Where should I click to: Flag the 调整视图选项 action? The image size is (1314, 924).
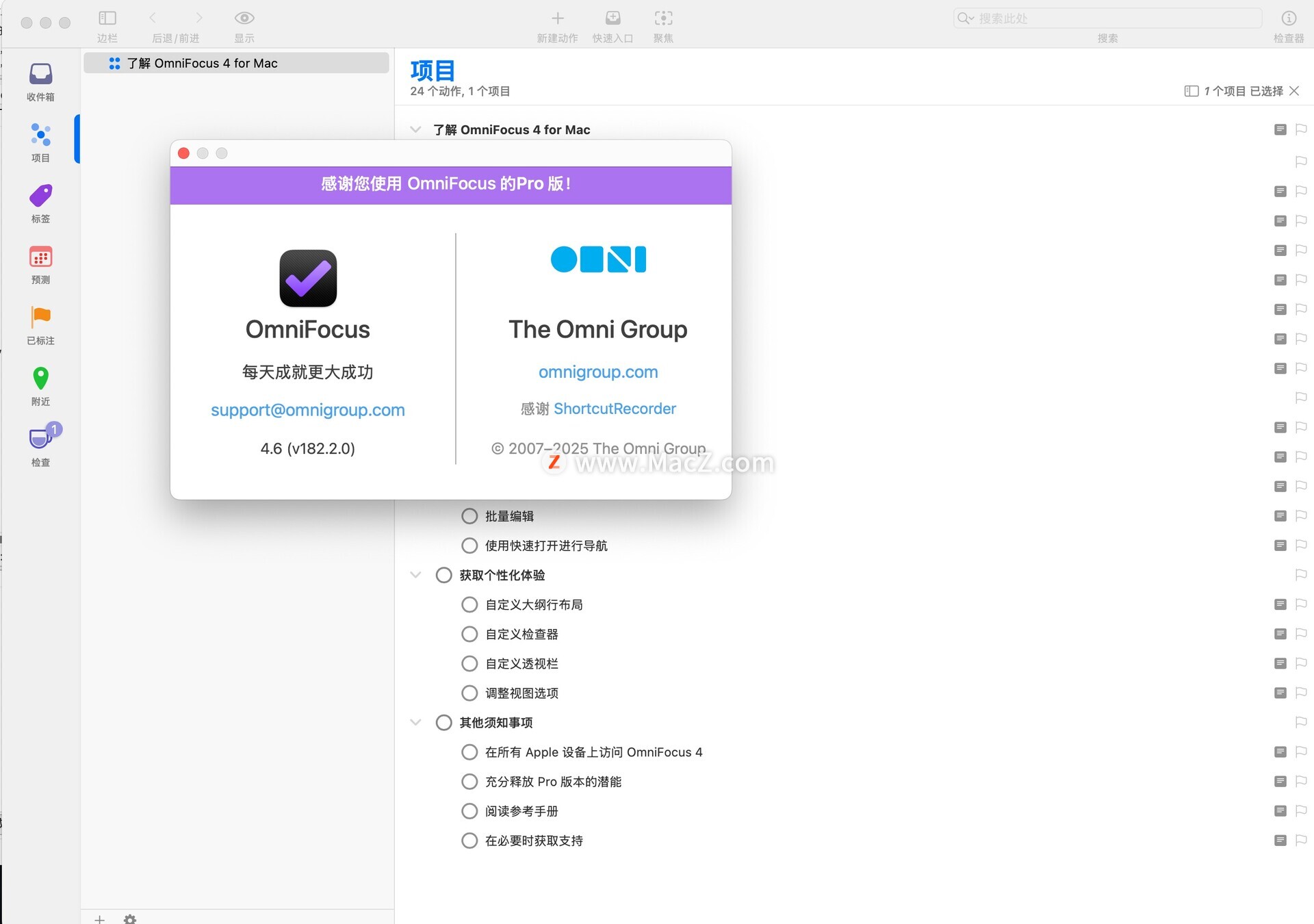[1301, 693]
